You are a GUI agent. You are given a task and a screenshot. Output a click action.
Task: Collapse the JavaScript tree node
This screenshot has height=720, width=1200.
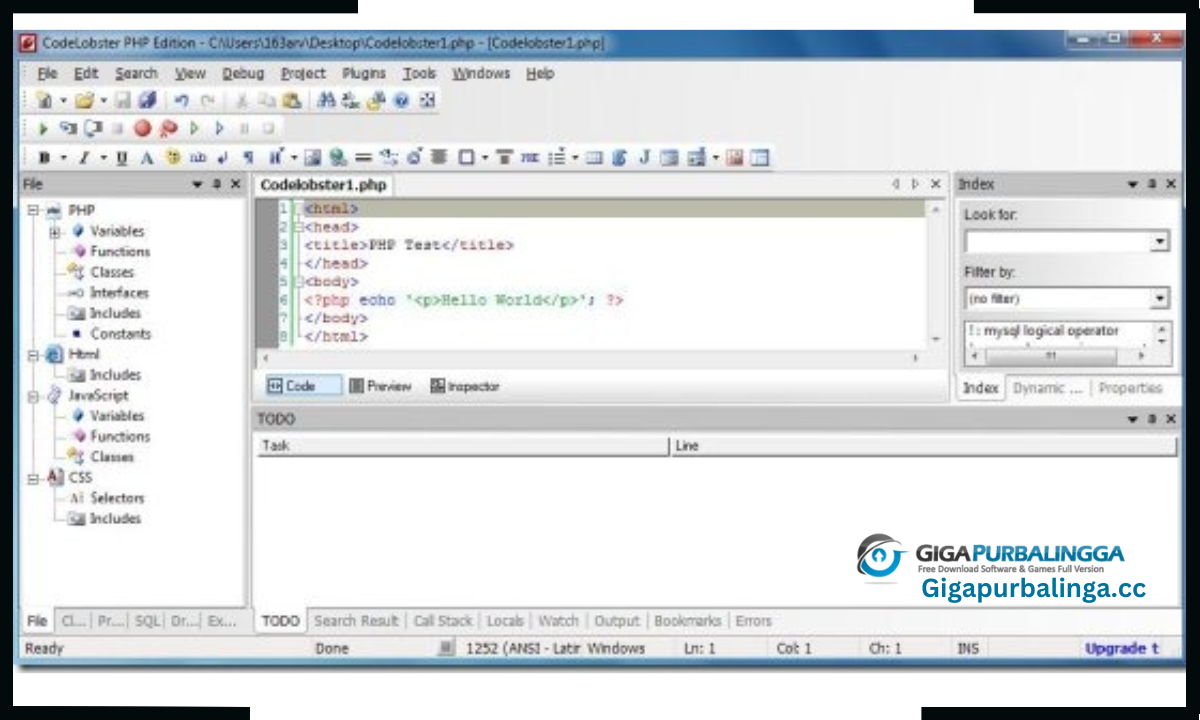click(34, 395)
